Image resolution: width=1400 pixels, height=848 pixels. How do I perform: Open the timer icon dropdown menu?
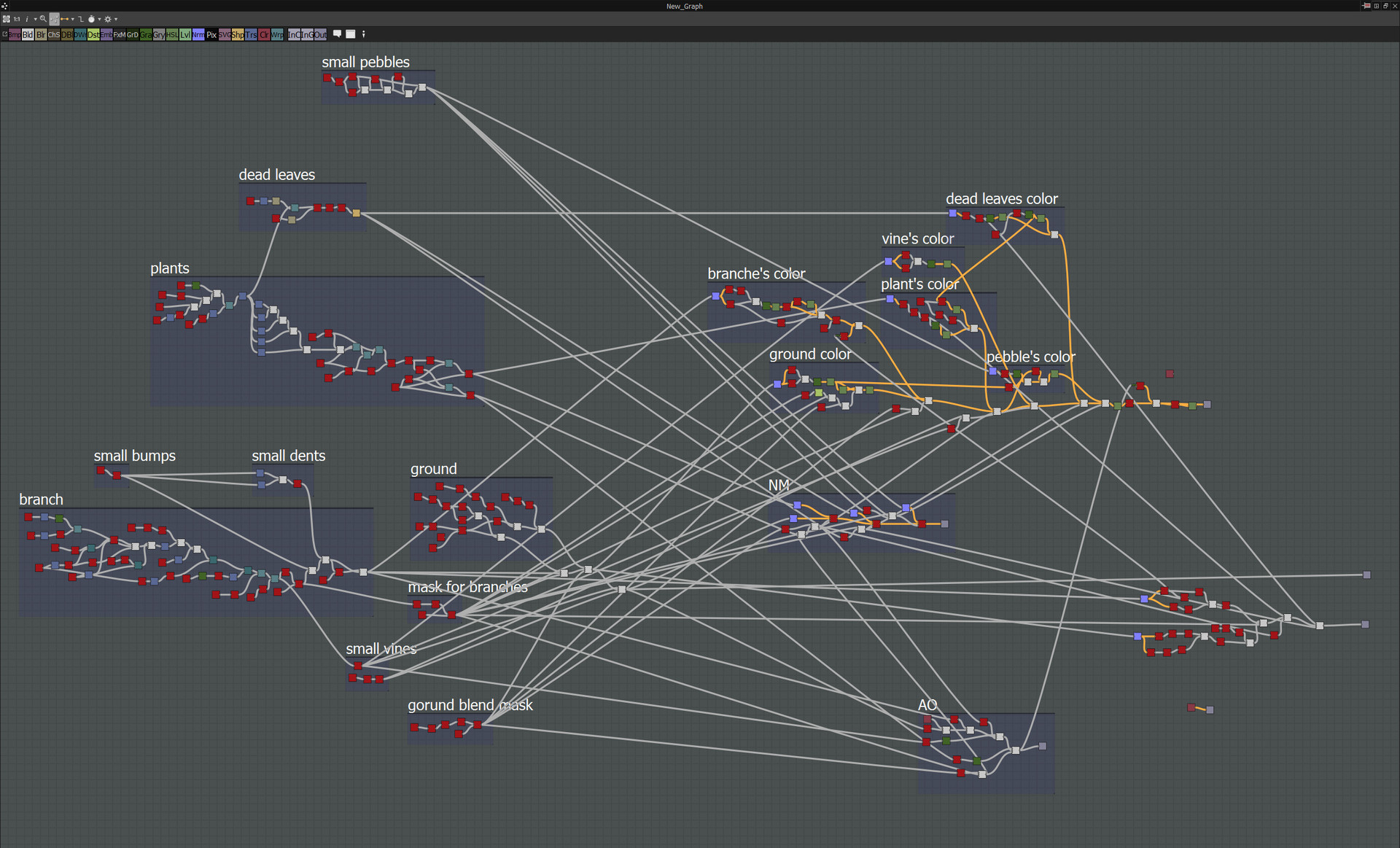pos(100,19)
